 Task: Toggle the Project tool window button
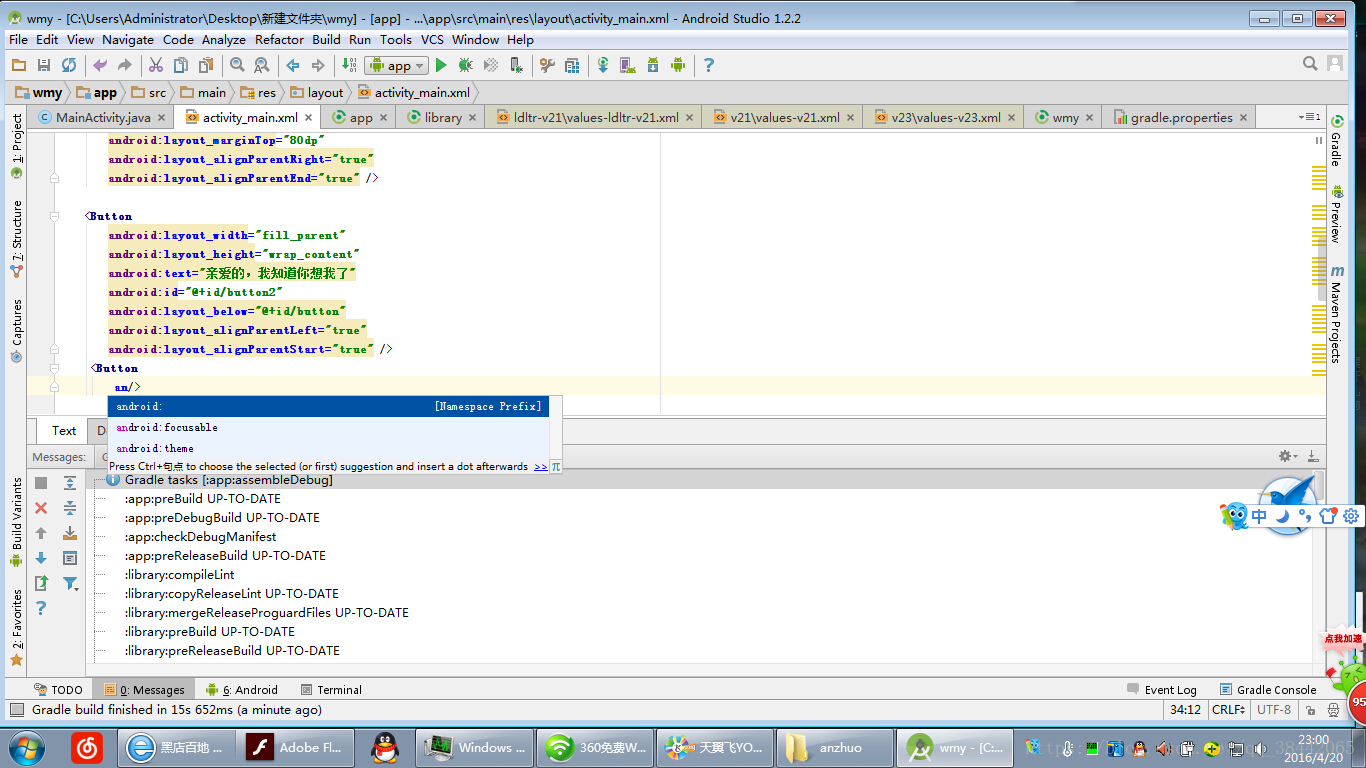16,146
